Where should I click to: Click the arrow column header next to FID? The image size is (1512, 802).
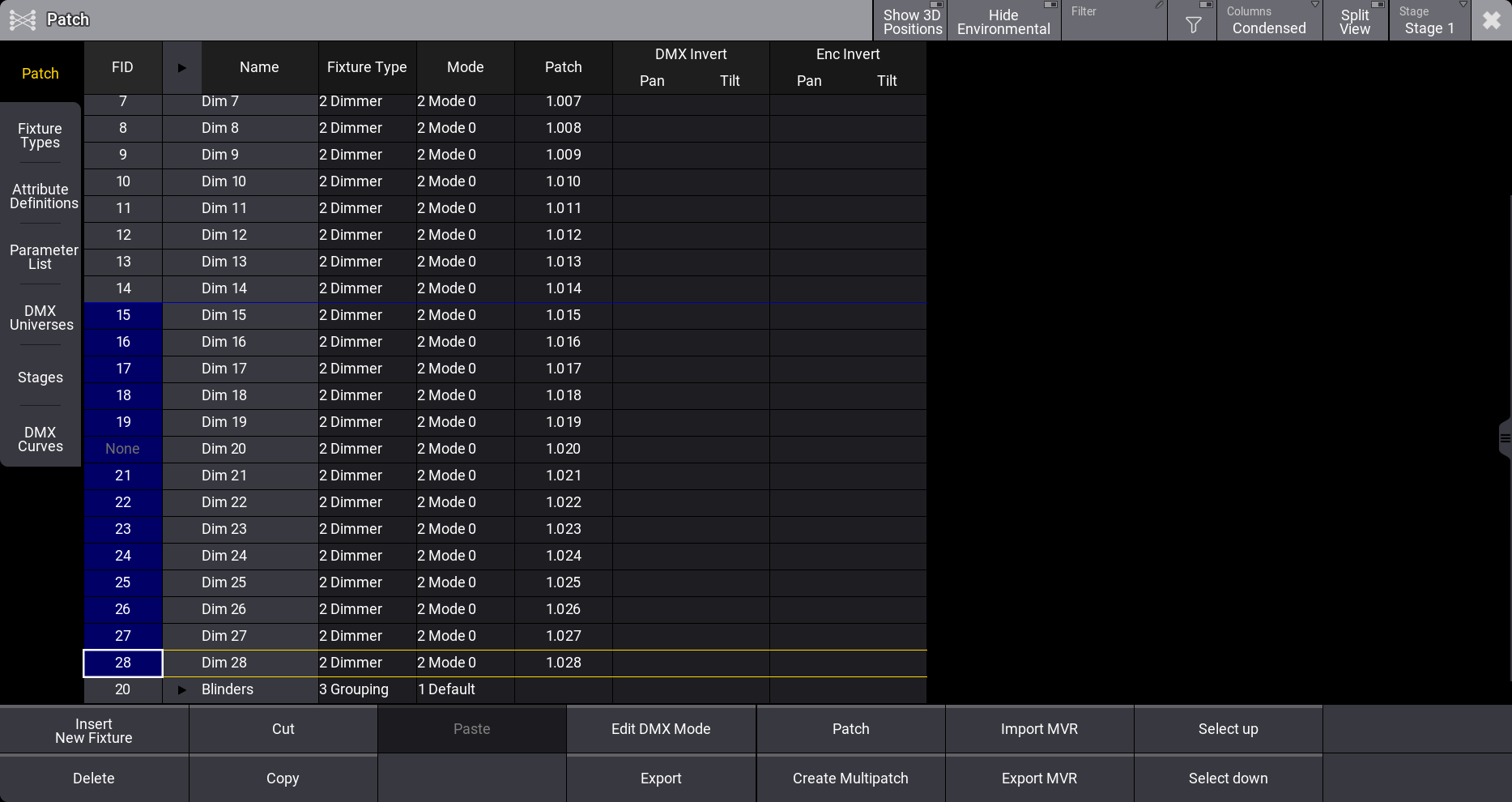coord(181,67)
